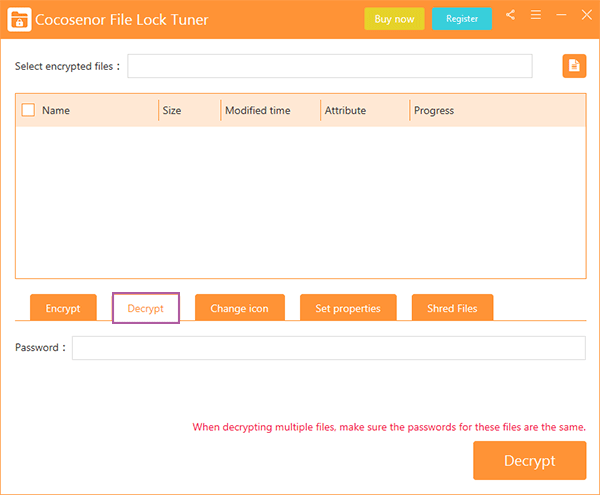Select the Decrypt tab
Image resolution: width=600 pixels, height=495 pixels.
pyautogui.click(x=146, y=308)
